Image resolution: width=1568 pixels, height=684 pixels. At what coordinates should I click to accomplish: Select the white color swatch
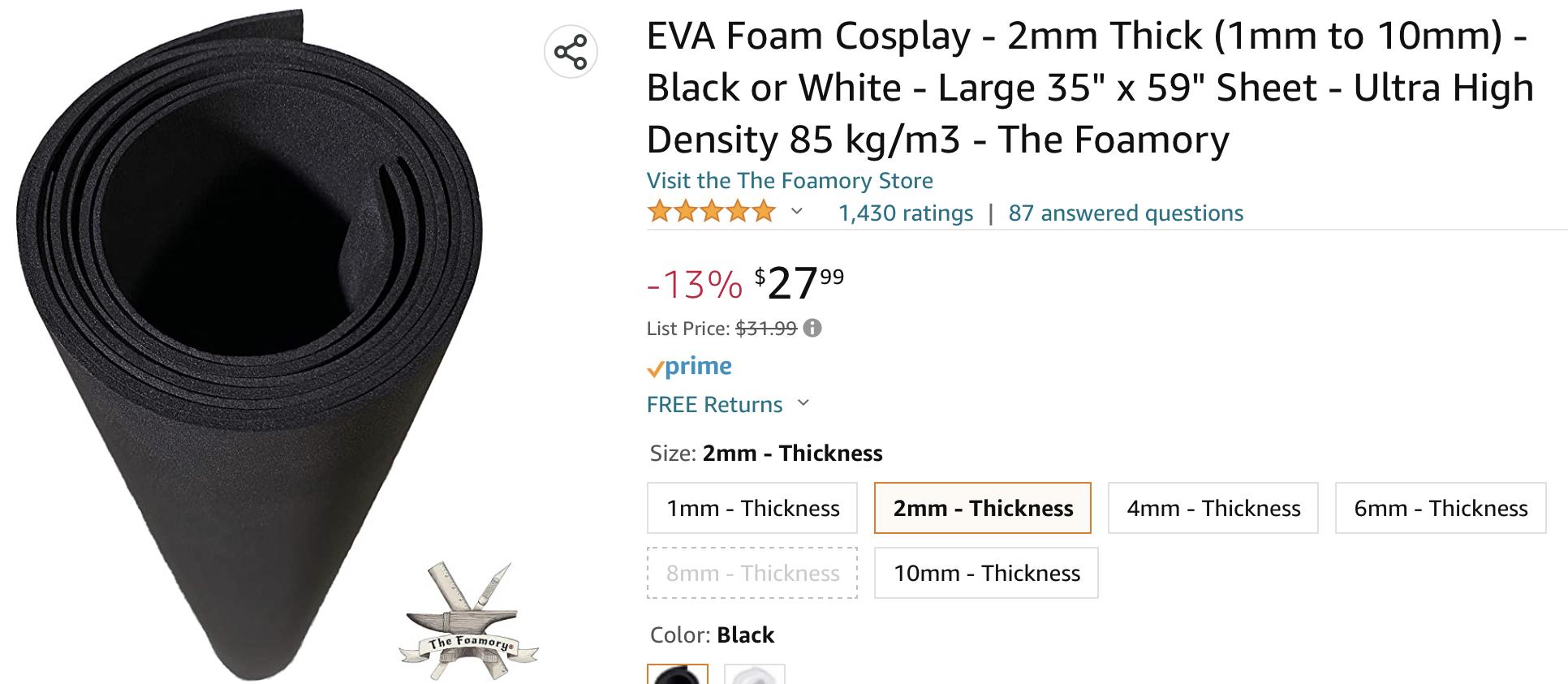click(754, 675)
